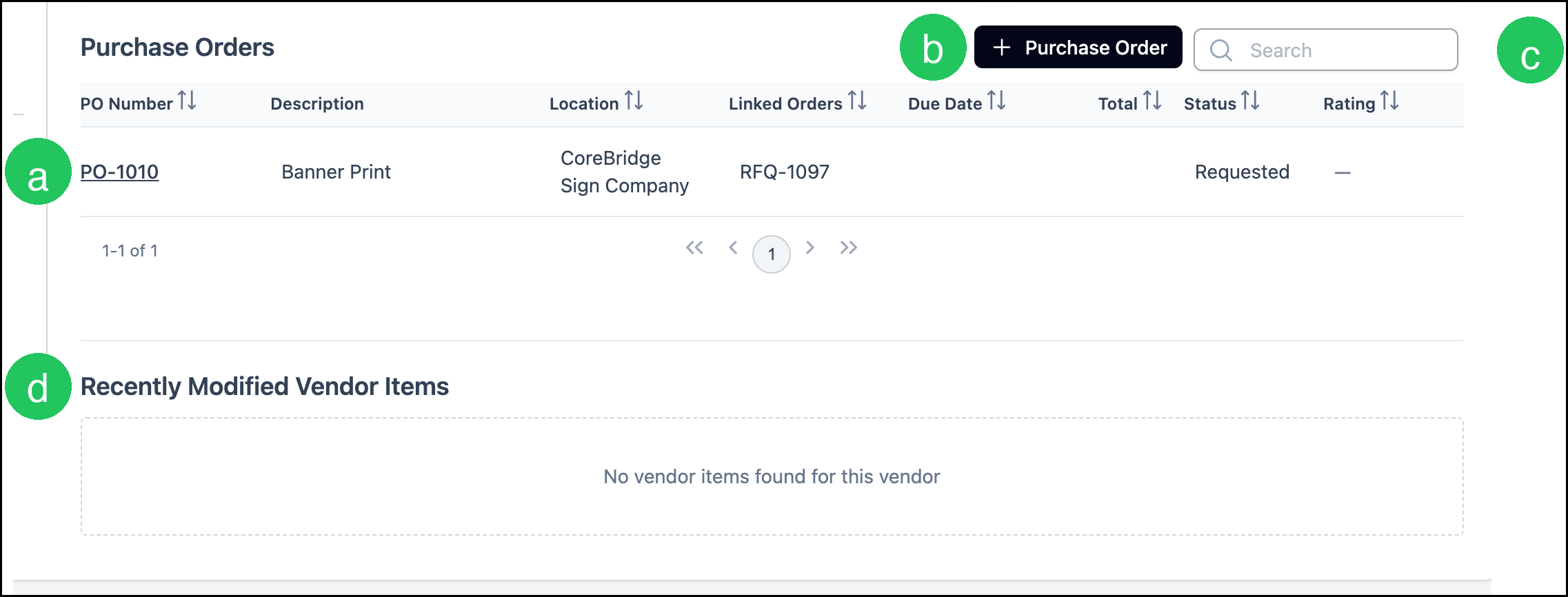This screenshot has width=1568, height=597.
Task: Go to next page chevron
Action: coord(810,247)
